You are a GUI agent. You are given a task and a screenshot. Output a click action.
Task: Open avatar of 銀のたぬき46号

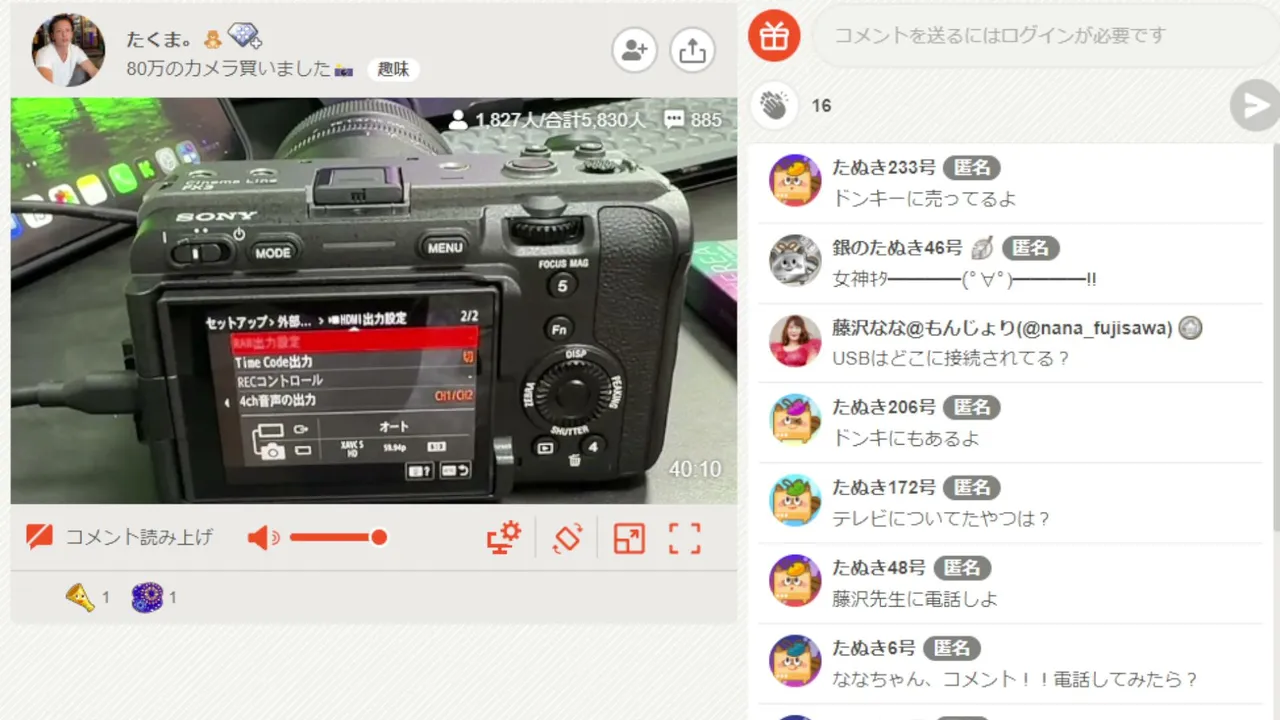click(795, 261)
